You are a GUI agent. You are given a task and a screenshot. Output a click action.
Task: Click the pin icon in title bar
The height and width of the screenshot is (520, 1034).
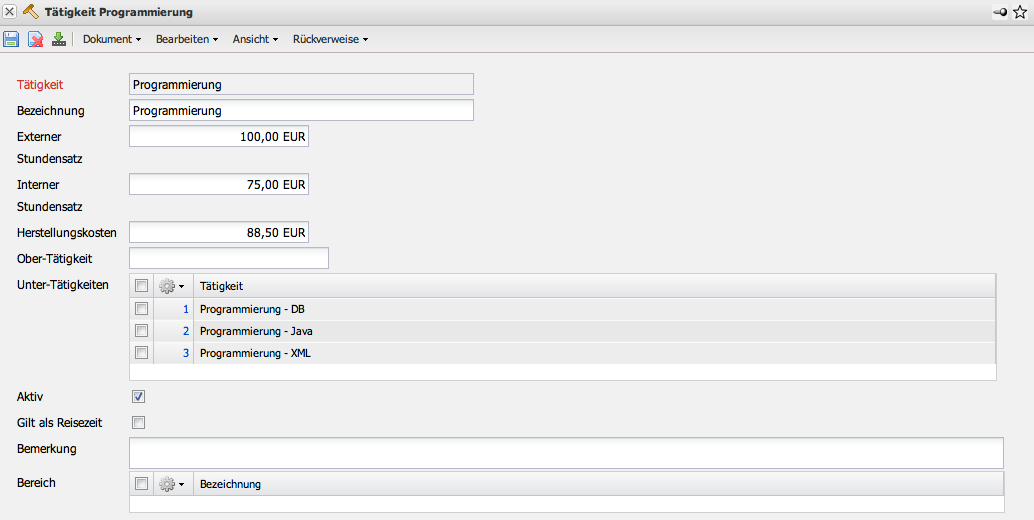tap(1000, 12)
